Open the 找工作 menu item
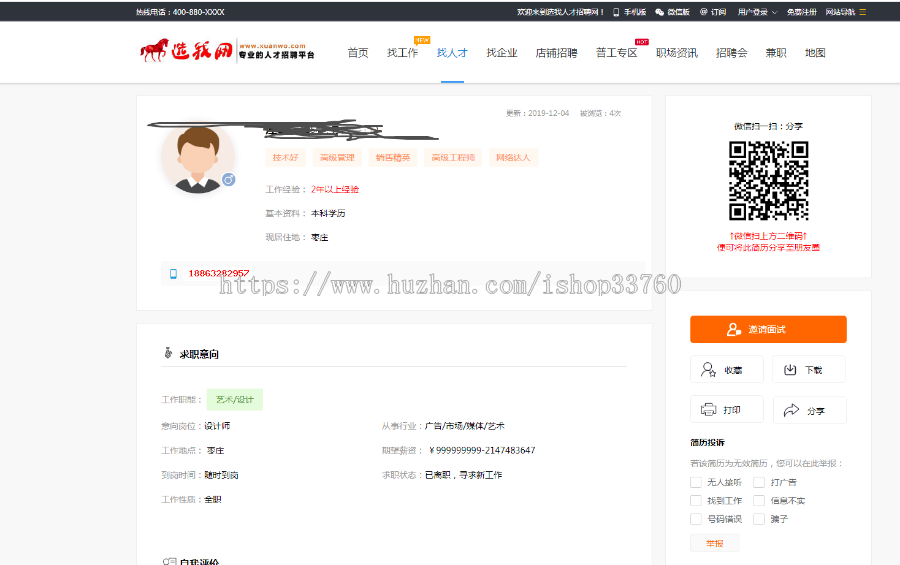Screen dimensions: 900x565 402,53
